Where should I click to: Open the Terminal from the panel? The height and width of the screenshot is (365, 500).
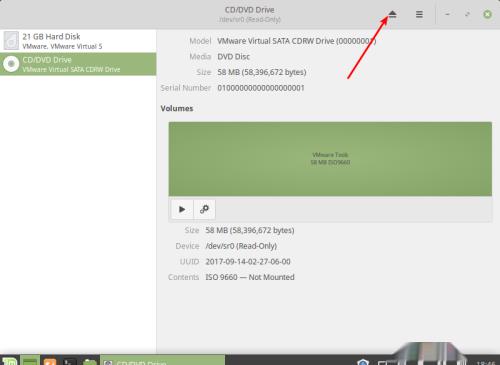(70, 361)
